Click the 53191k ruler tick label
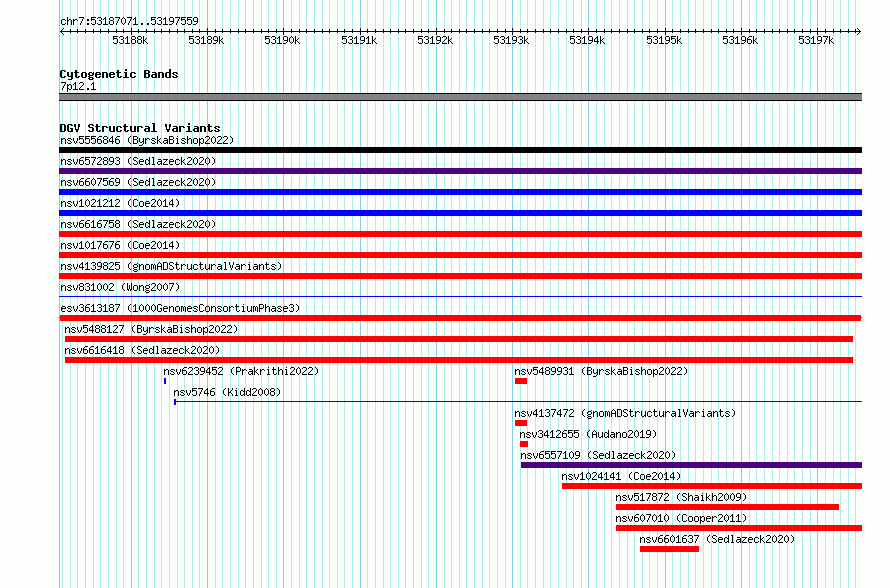 click(359, 40)
